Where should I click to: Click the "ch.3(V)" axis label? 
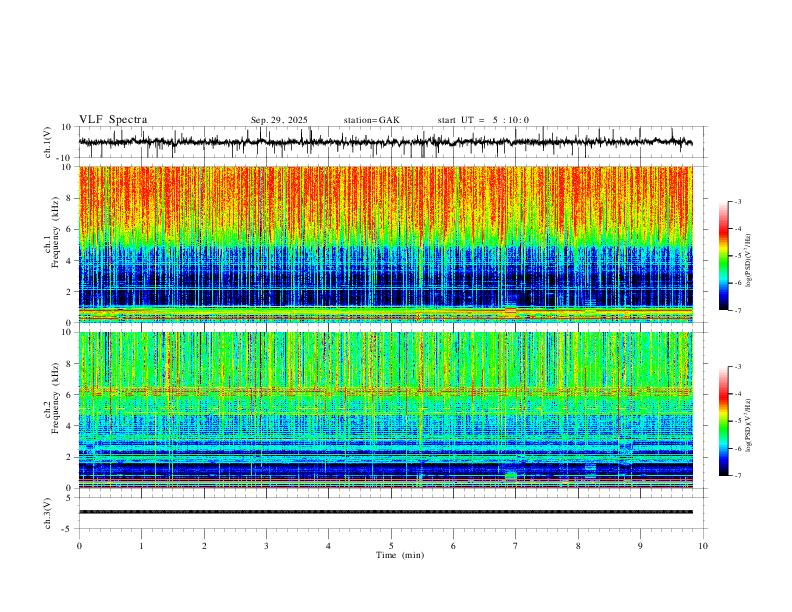[x=48, y=513]
